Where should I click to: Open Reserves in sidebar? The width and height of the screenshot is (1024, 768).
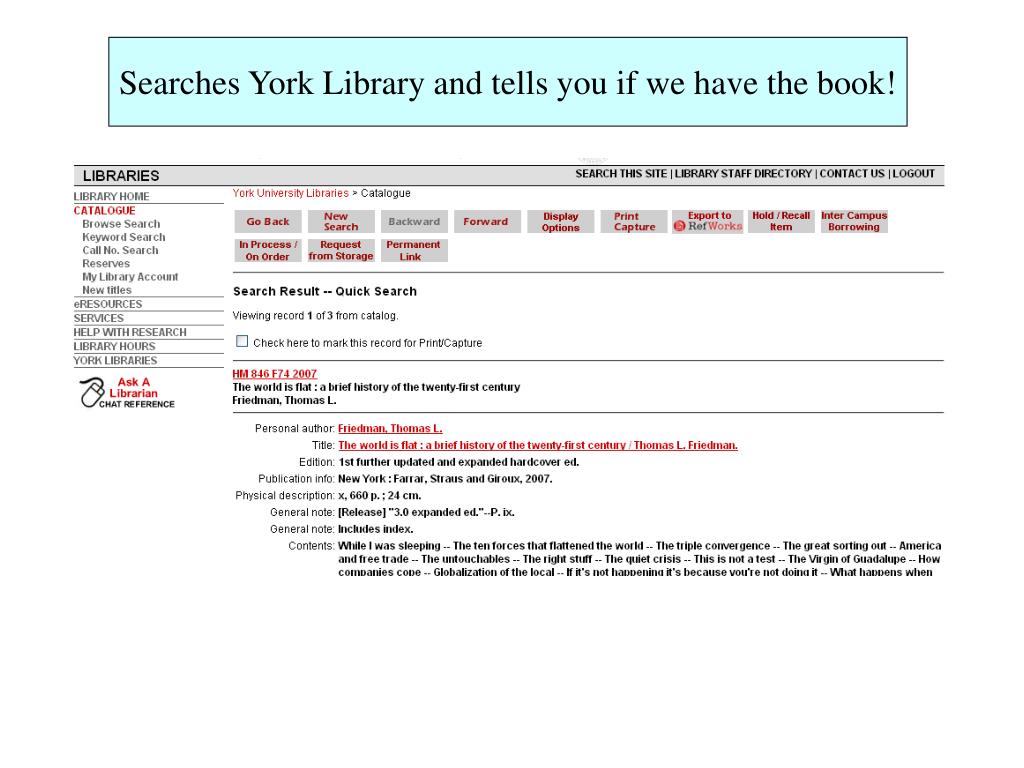[x=106, y=263]
